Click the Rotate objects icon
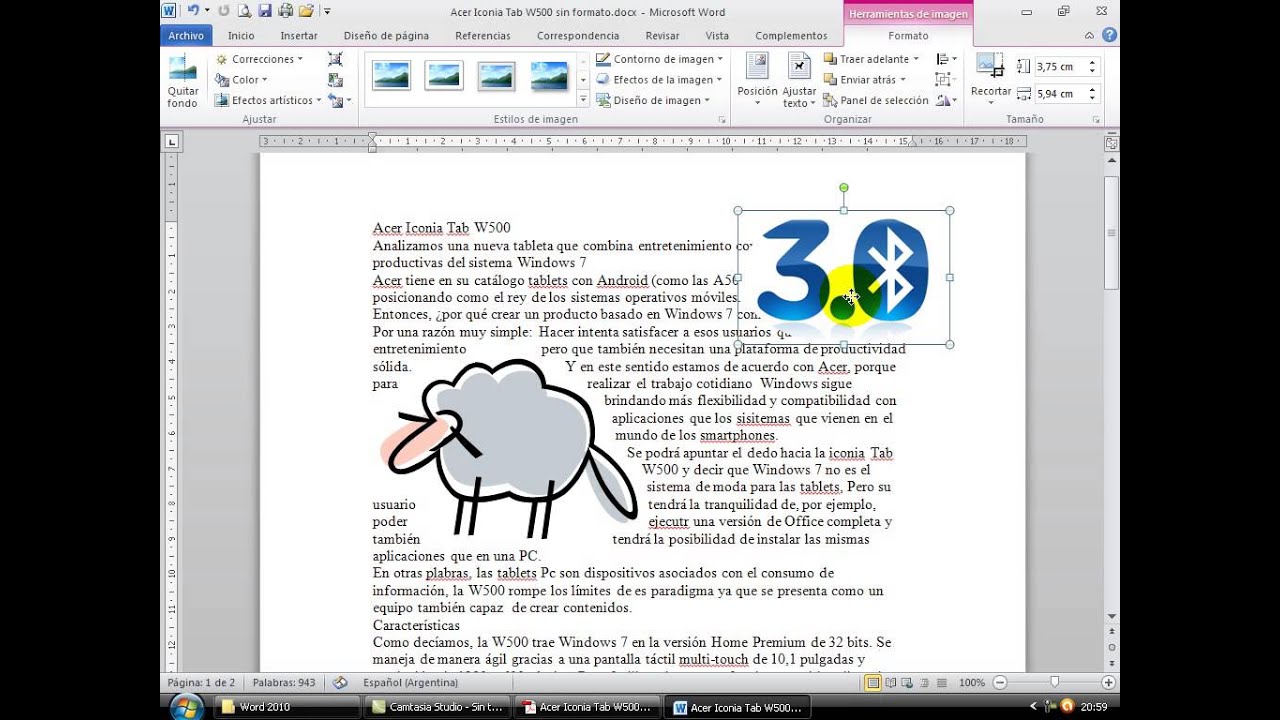Screen dimensions: 1280x720 point(947,100)
